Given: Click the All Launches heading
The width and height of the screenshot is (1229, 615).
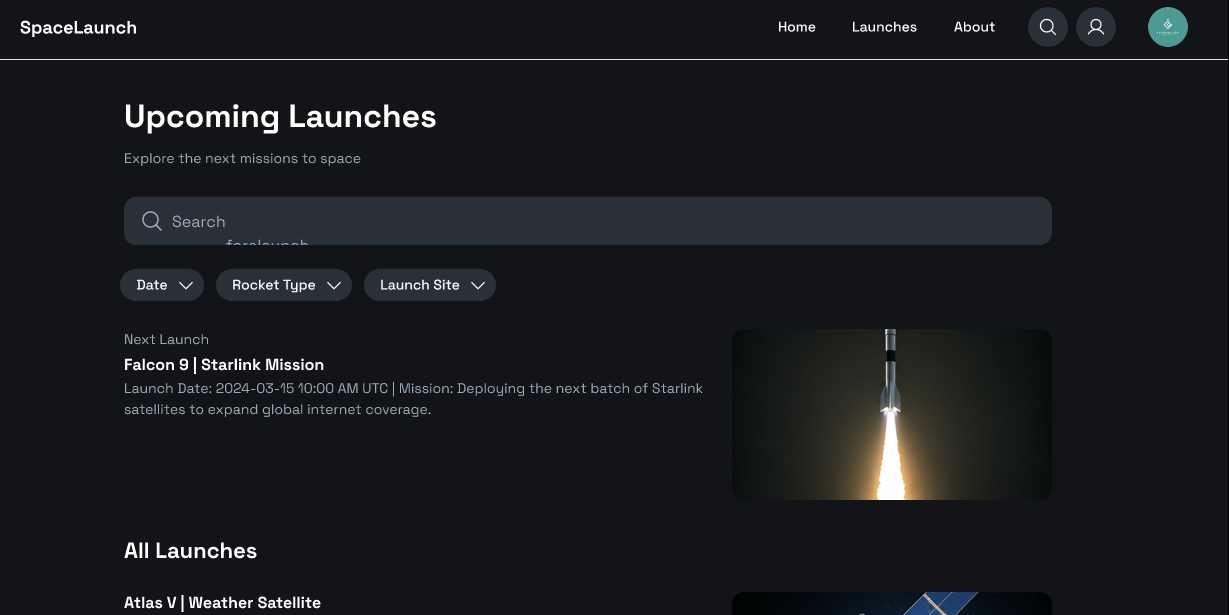Looking at the screenshot, I should click(190, 551).
